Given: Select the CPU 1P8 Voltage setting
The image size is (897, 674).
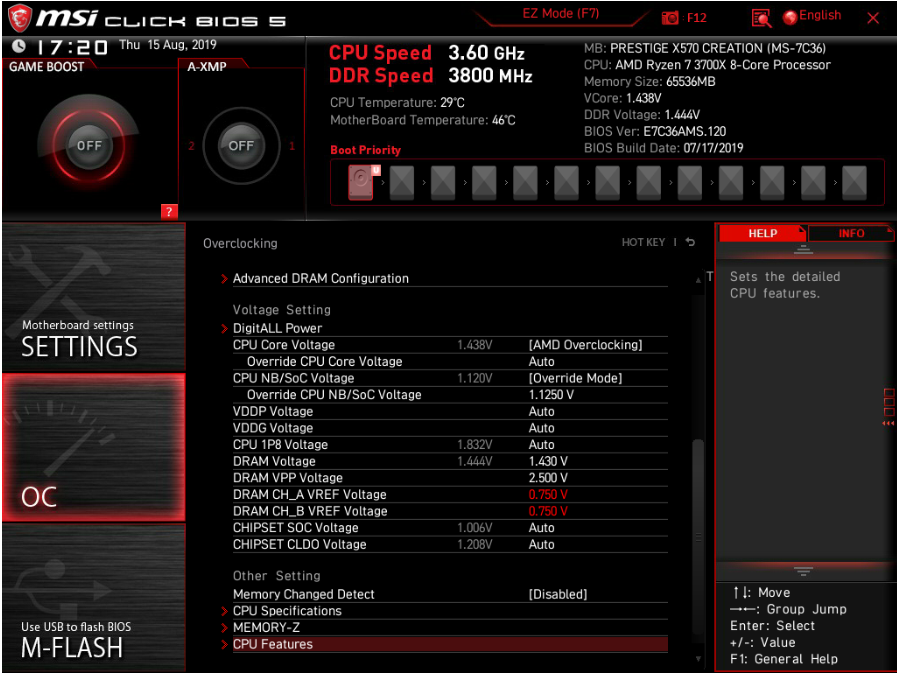Looking at the screenshot, I should [x=450, y=445].
